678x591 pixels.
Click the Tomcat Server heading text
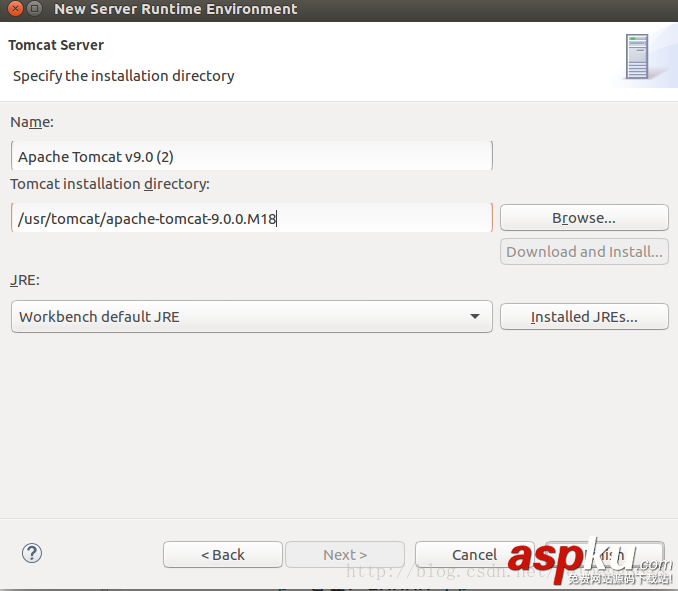pos(56,45)
